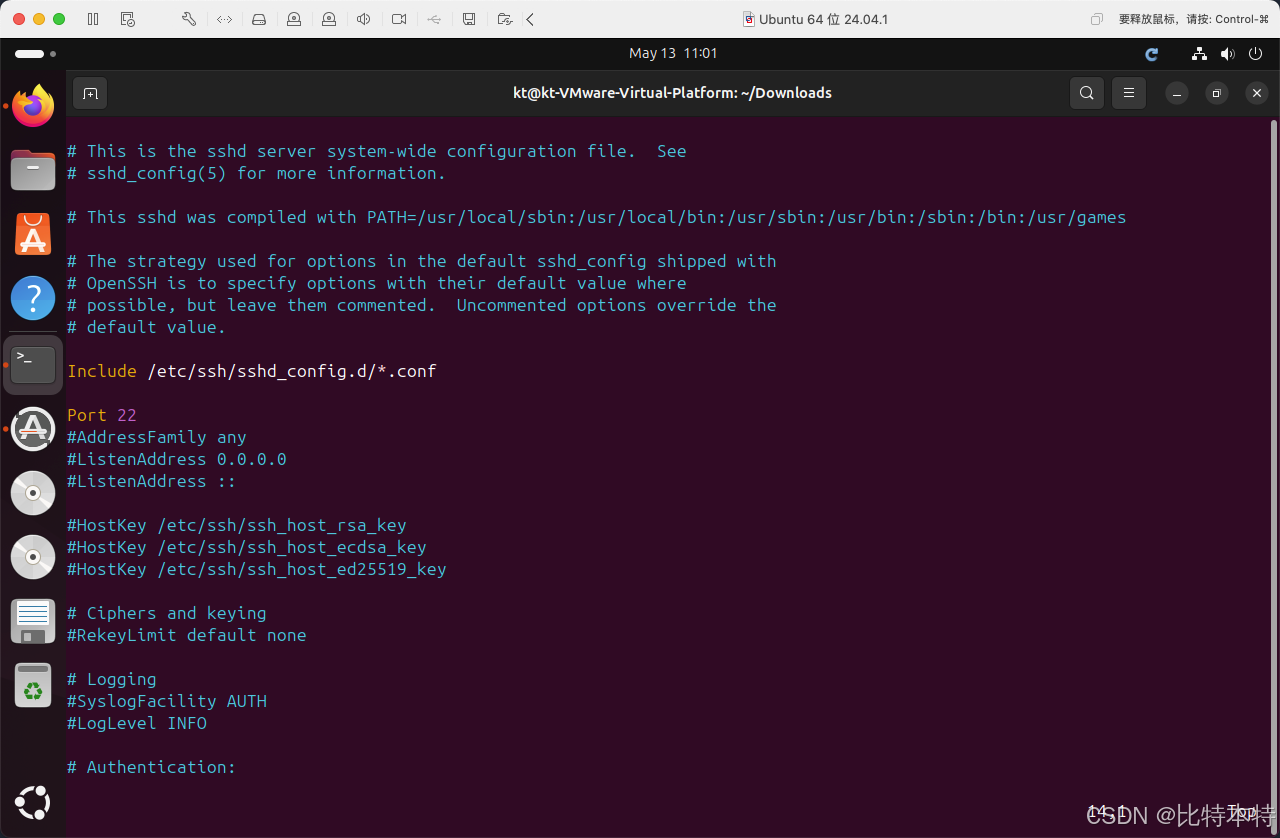1280x838 pixels.
Task: Collapse the VMware device toolbar with the chevron
Action: pos(530,19)
